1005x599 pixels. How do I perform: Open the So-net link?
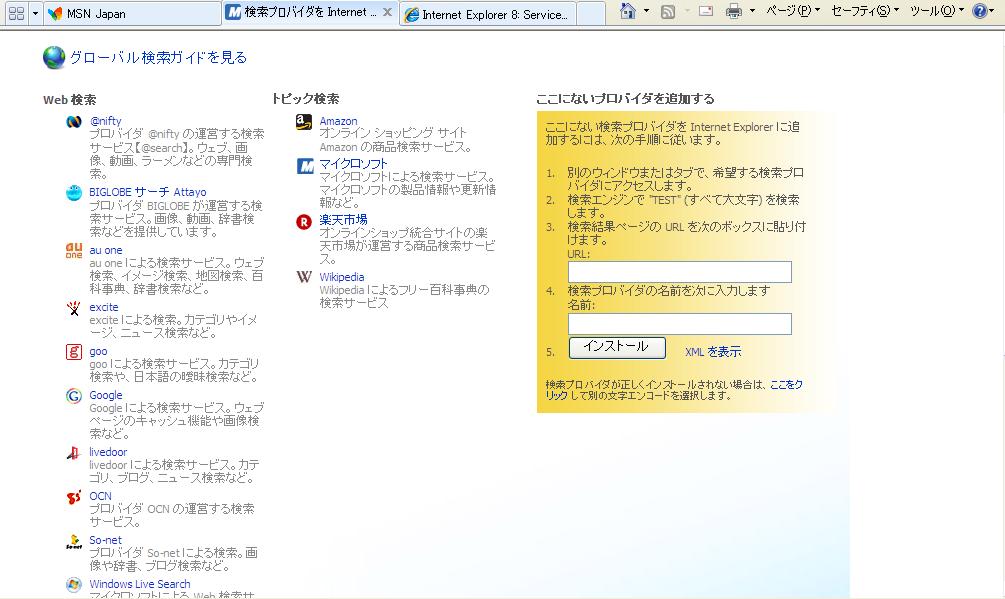(105, 540)
